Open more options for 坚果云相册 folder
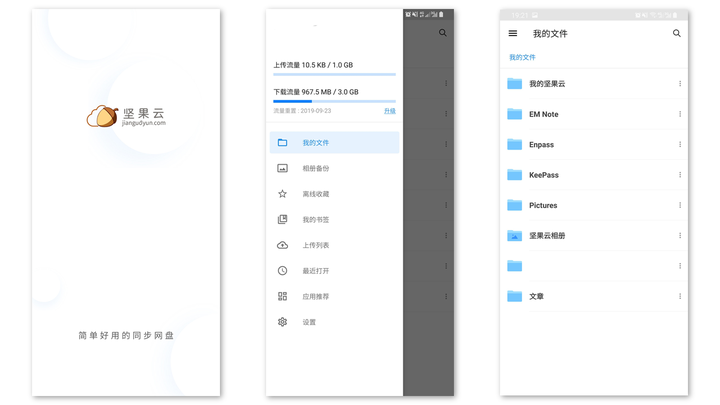Viewport: 720px width, 405px height. tap(680, 236)
